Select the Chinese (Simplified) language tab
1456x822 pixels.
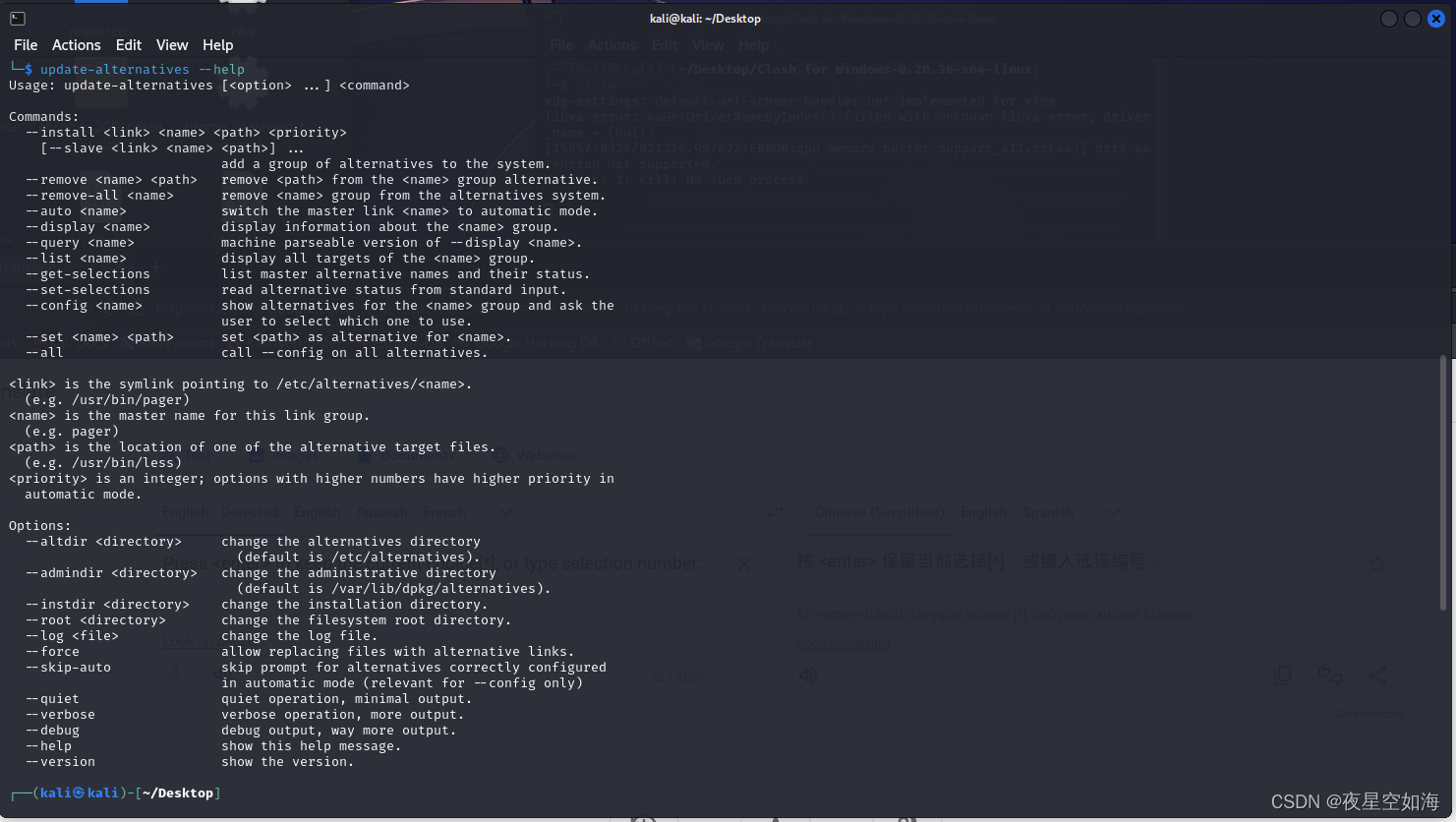click(879, 512)
